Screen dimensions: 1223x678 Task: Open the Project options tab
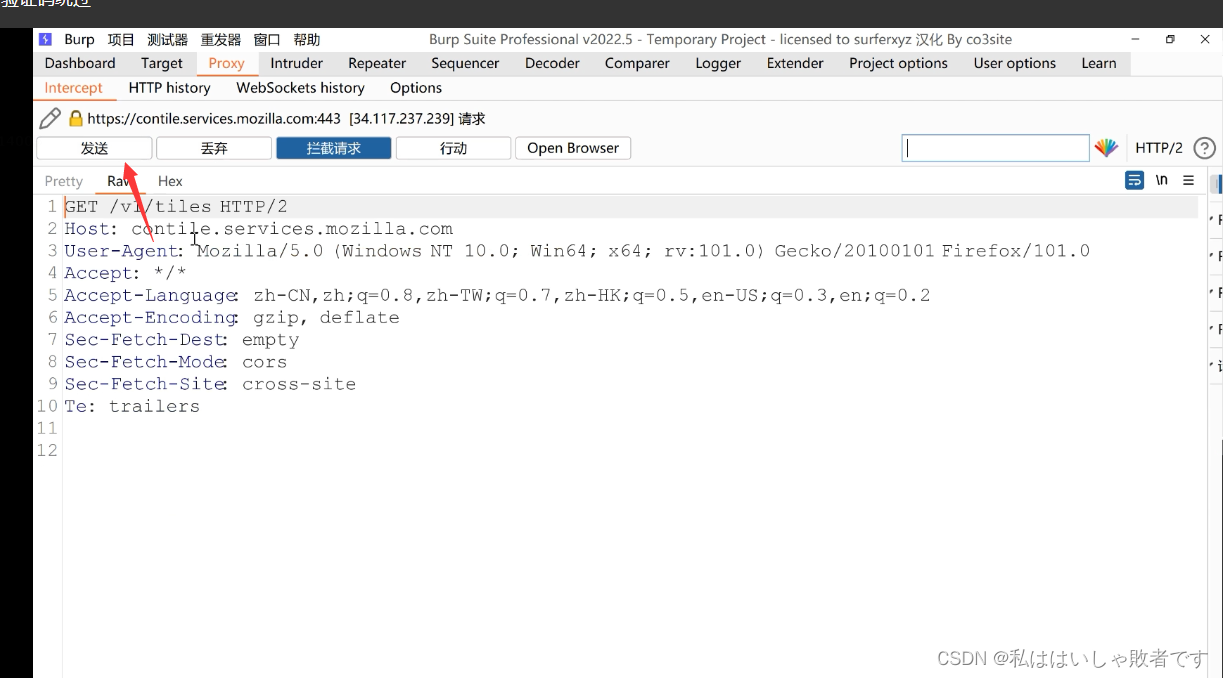[x=898, y=63]
